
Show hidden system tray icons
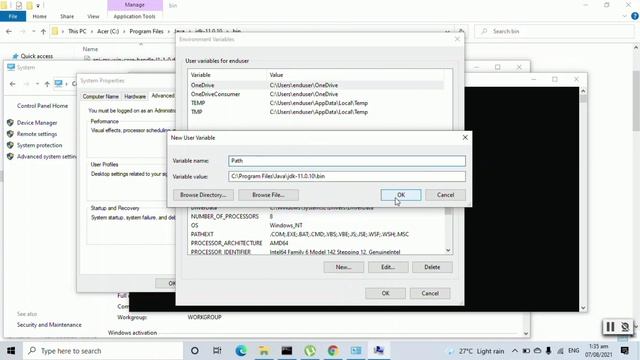coord(515,351)
